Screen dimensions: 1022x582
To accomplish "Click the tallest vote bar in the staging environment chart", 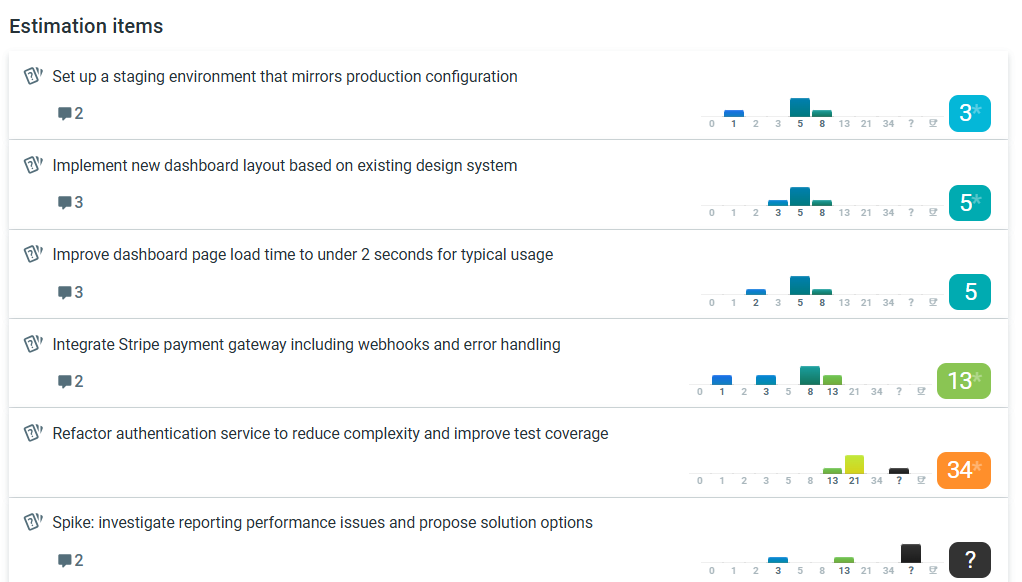I will (800, 108).
